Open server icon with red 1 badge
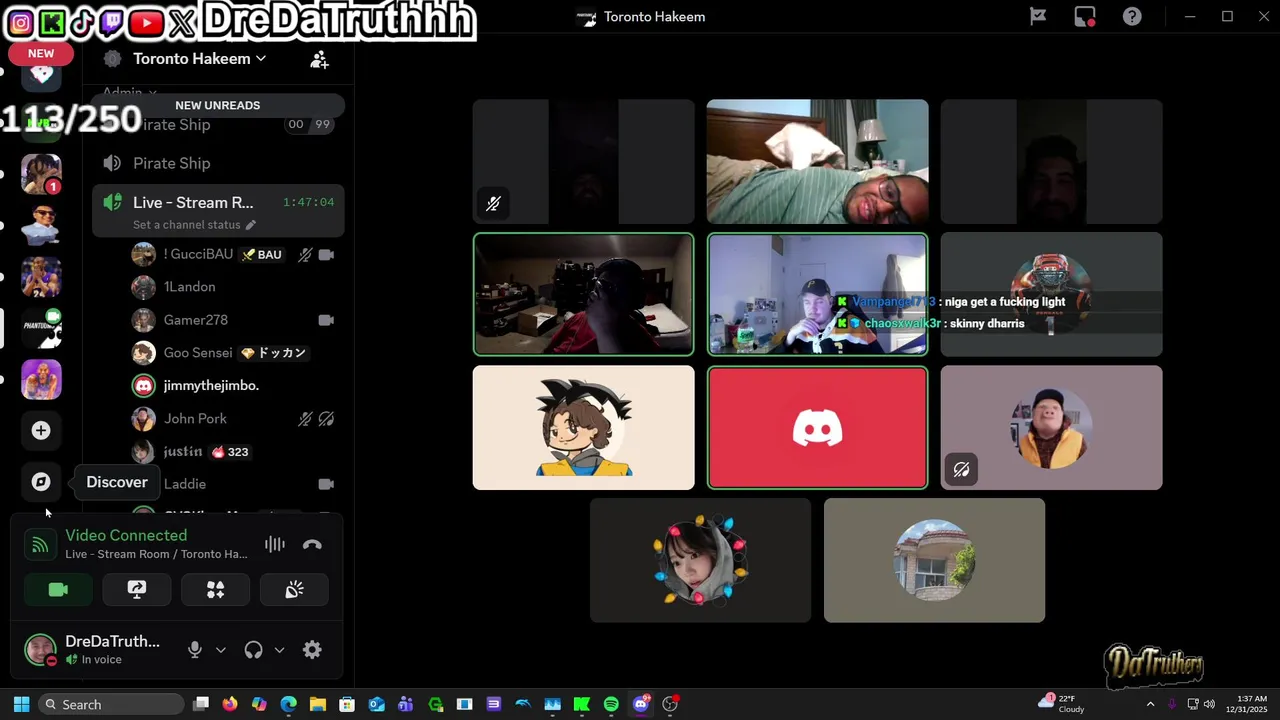The width and height of the screenshot is (1280, 720). coord(41,174)
